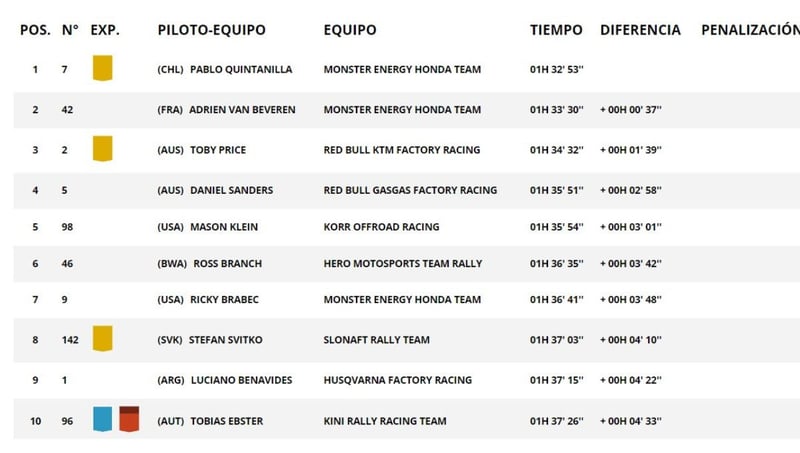This screenshot has width=800, height=453.
Task: Click the red badge in Tobias Ebster's row
Action: [x=129, y=419]
